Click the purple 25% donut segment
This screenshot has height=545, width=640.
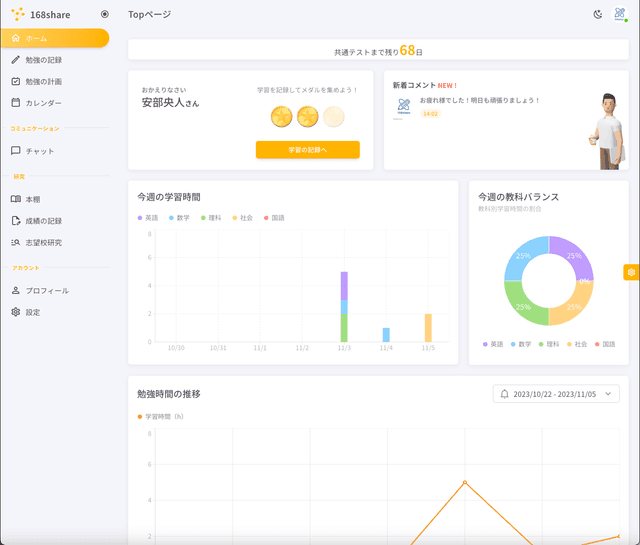click(574, 256)
